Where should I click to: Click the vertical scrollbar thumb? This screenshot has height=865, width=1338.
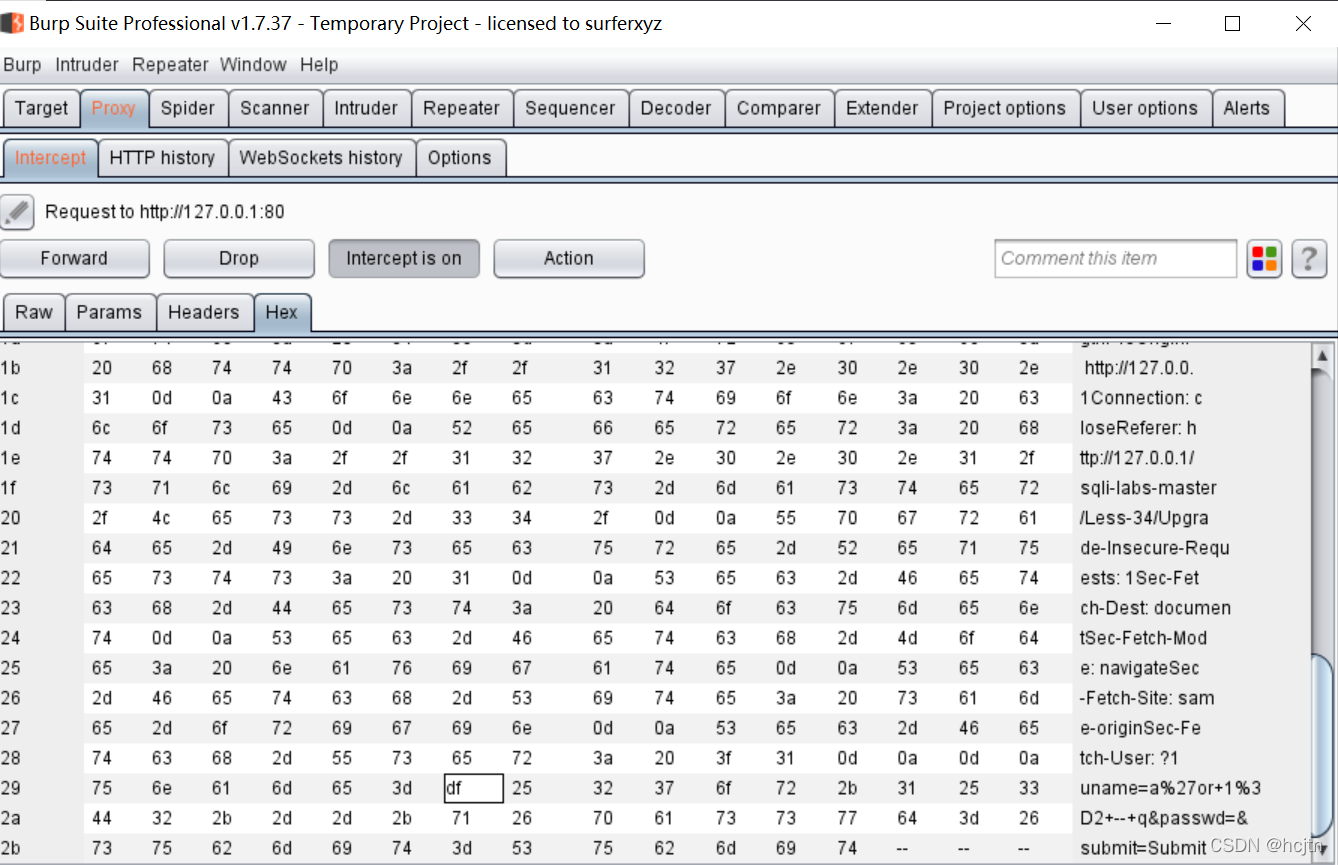click(x=1323, y=745)
